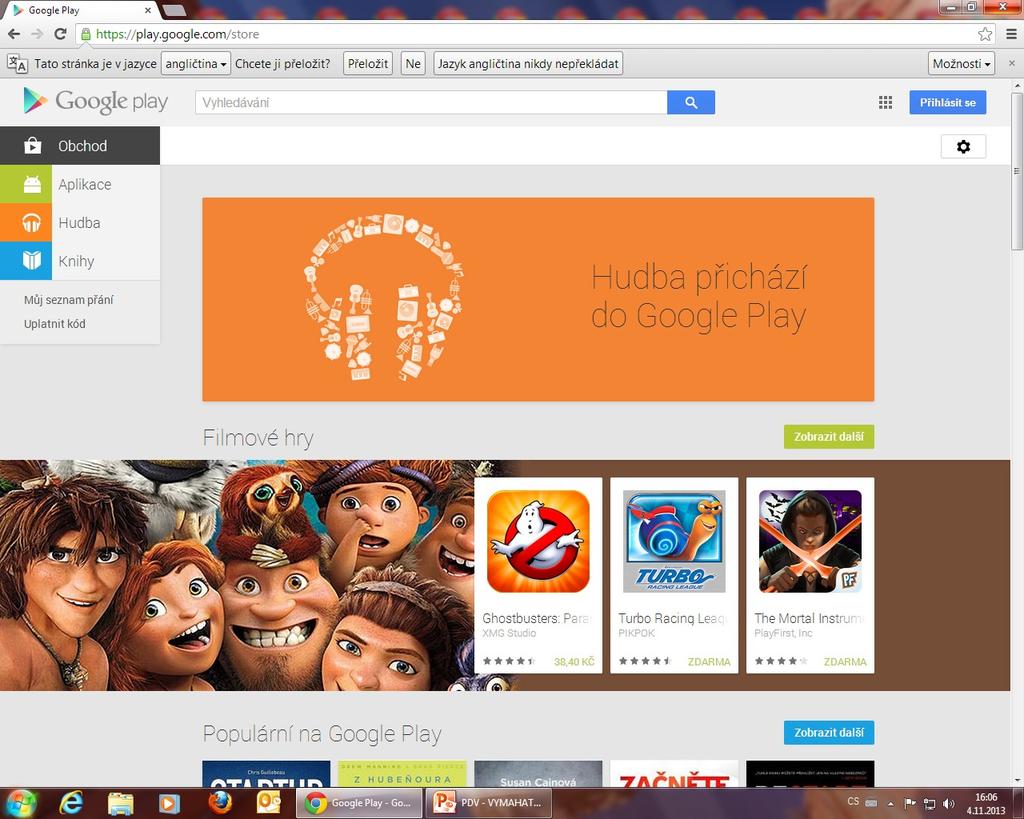Launch Firefox from the taskbar

[x=220, y=802]
